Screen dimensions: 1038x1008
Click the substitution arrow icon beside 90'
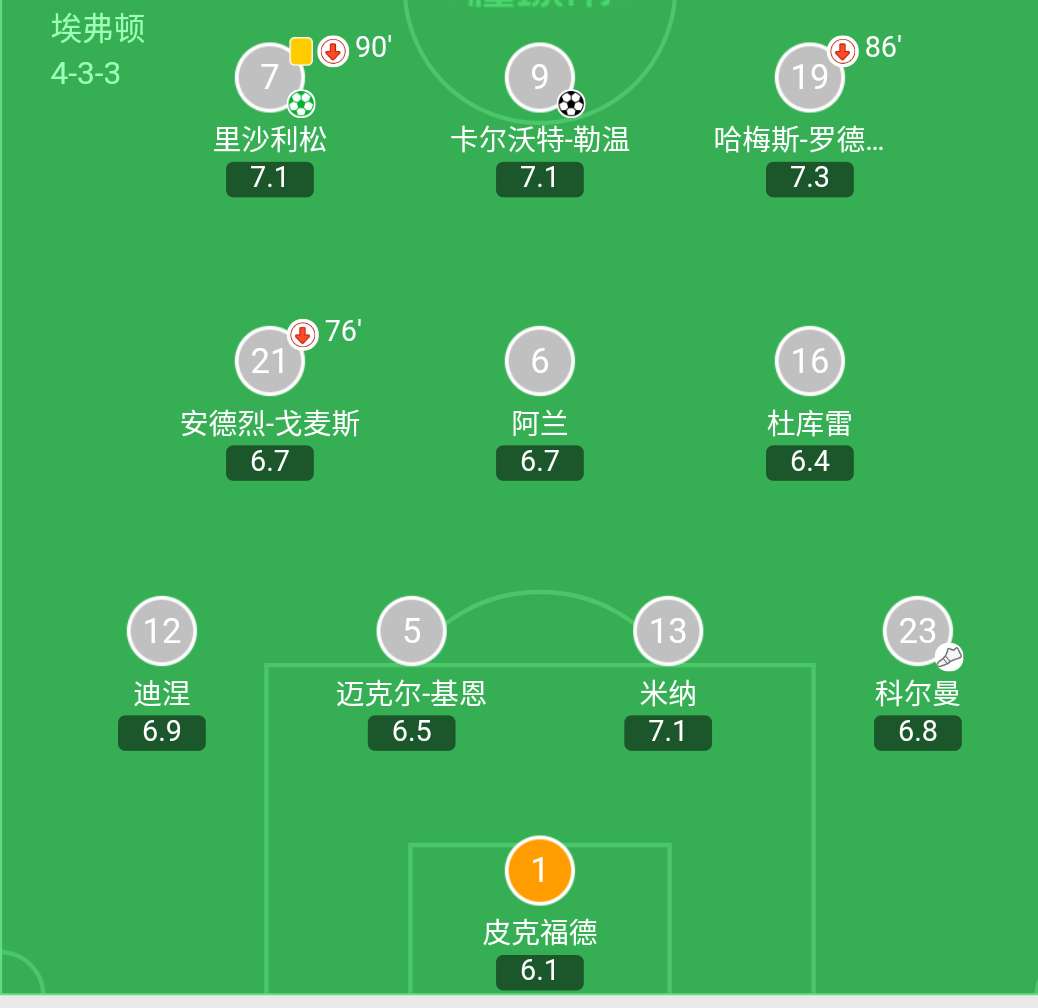pyautogui.click(x=333, y=51)
